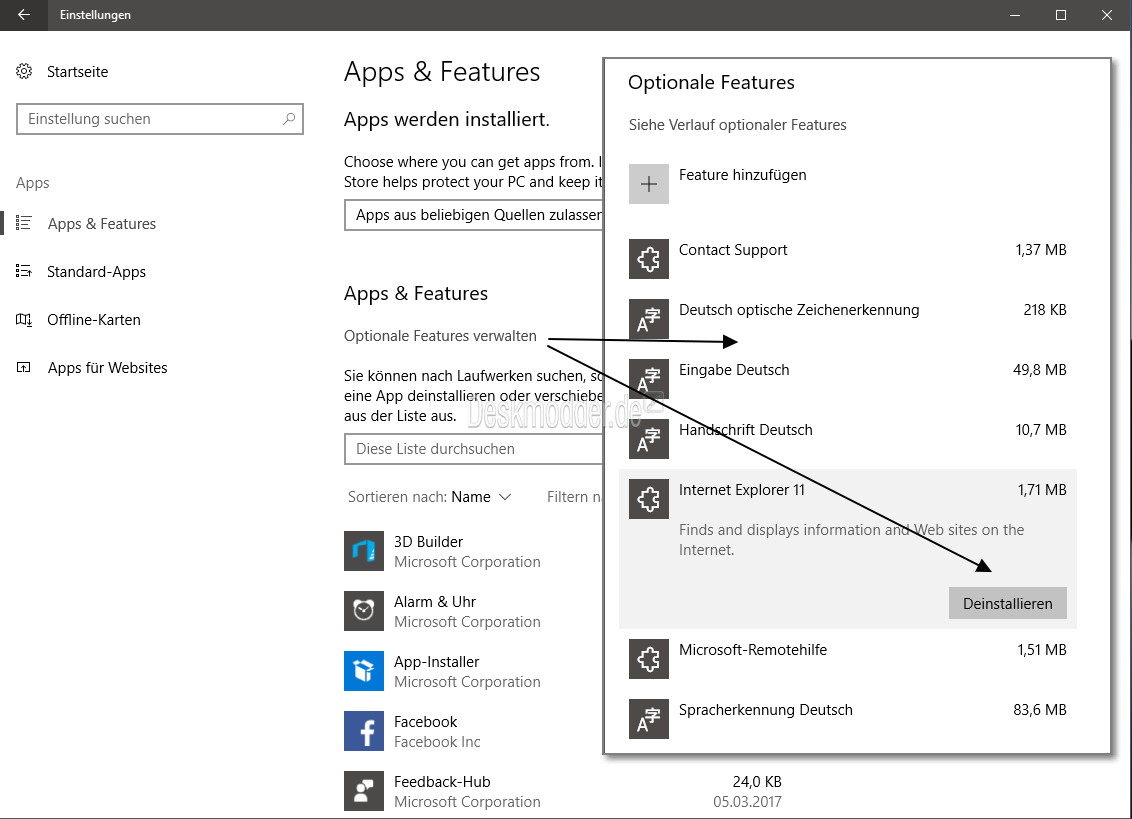Open Siehe Verlauf optionaler Features link

tap(737, 124)
